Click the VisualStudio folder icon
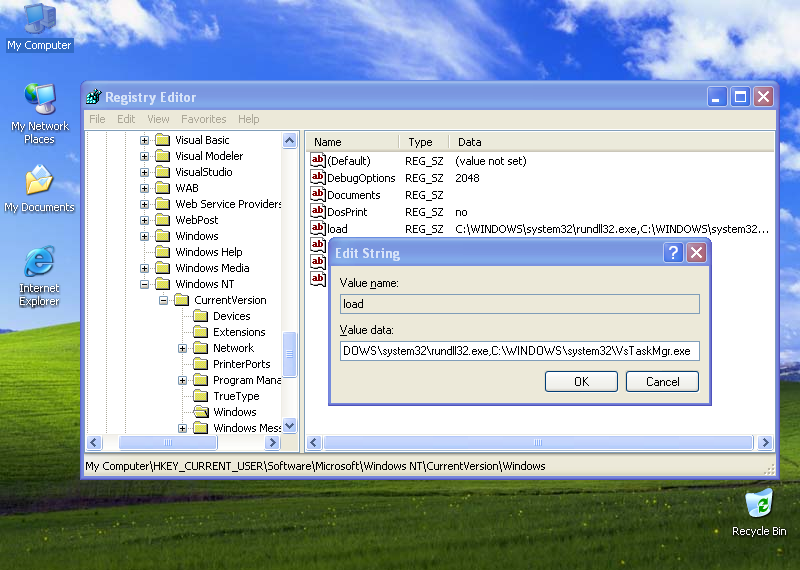Screen dimensions: 800x570 point(163,171)
